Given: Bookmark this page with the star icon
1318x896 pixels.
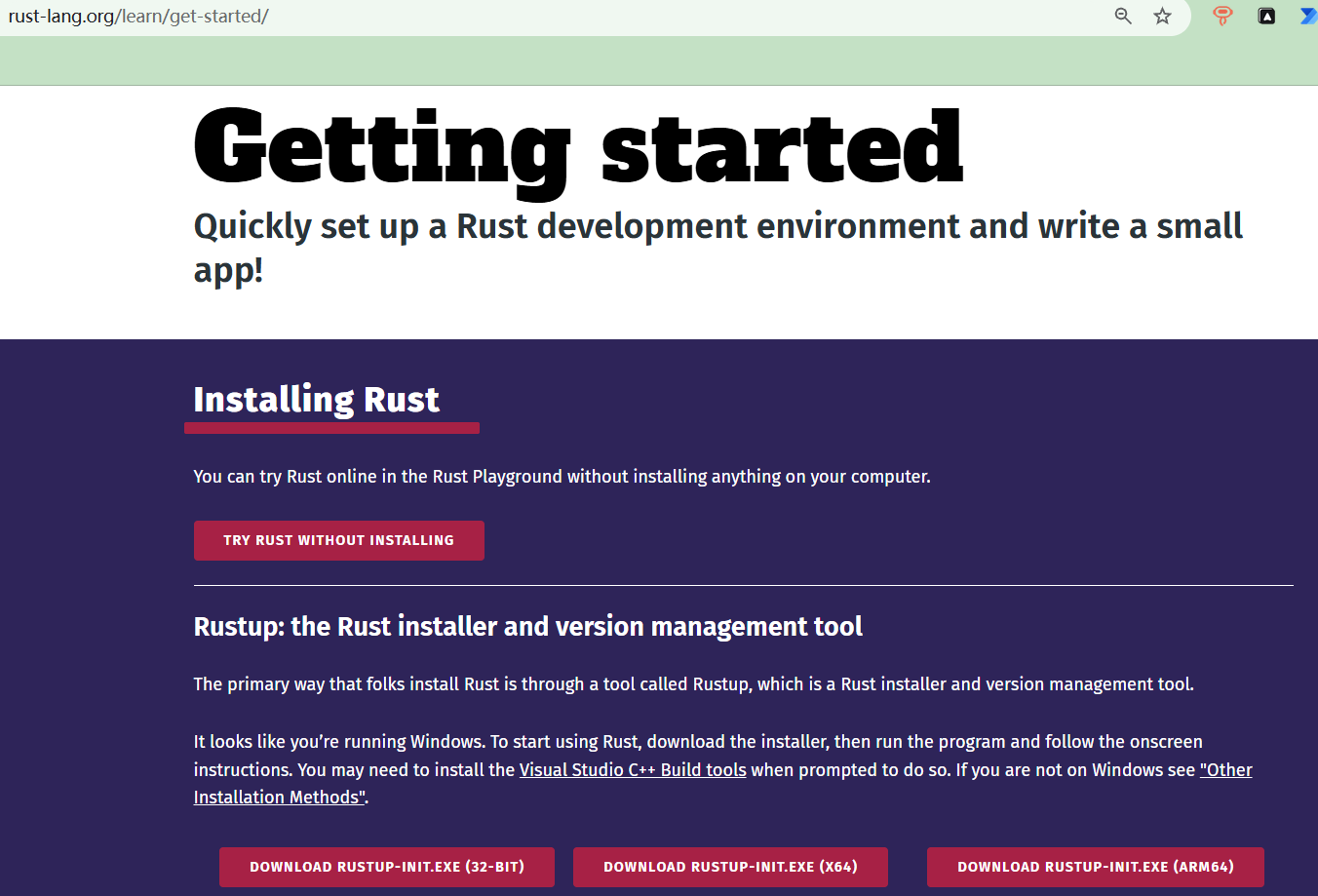Looking at the screenshot, I should pyautogui.click(x=1162, y=16).
